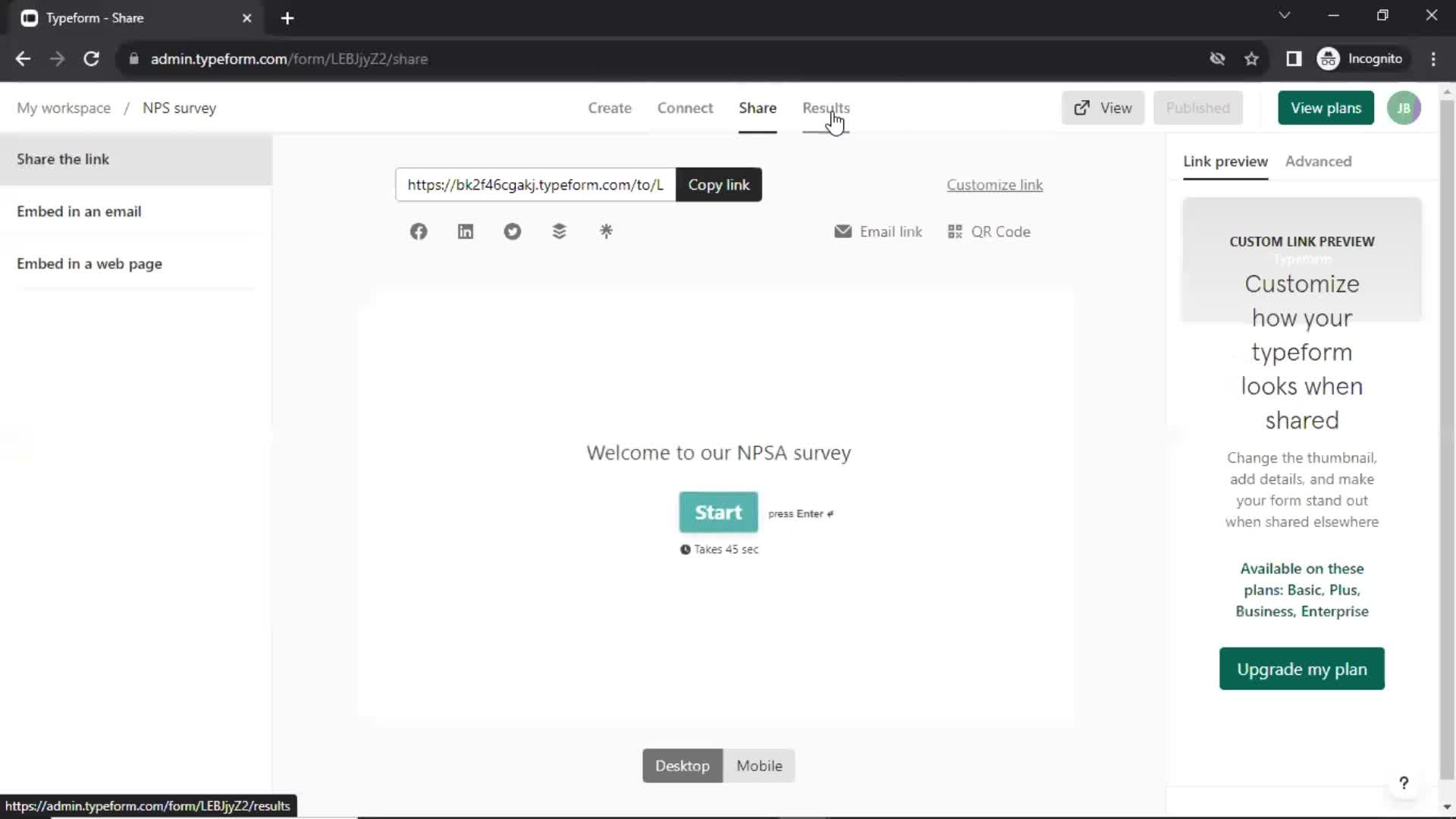Viewport: 1456px width, 819px height.
Task: Click the View plans button
Action: (1326, 108)
